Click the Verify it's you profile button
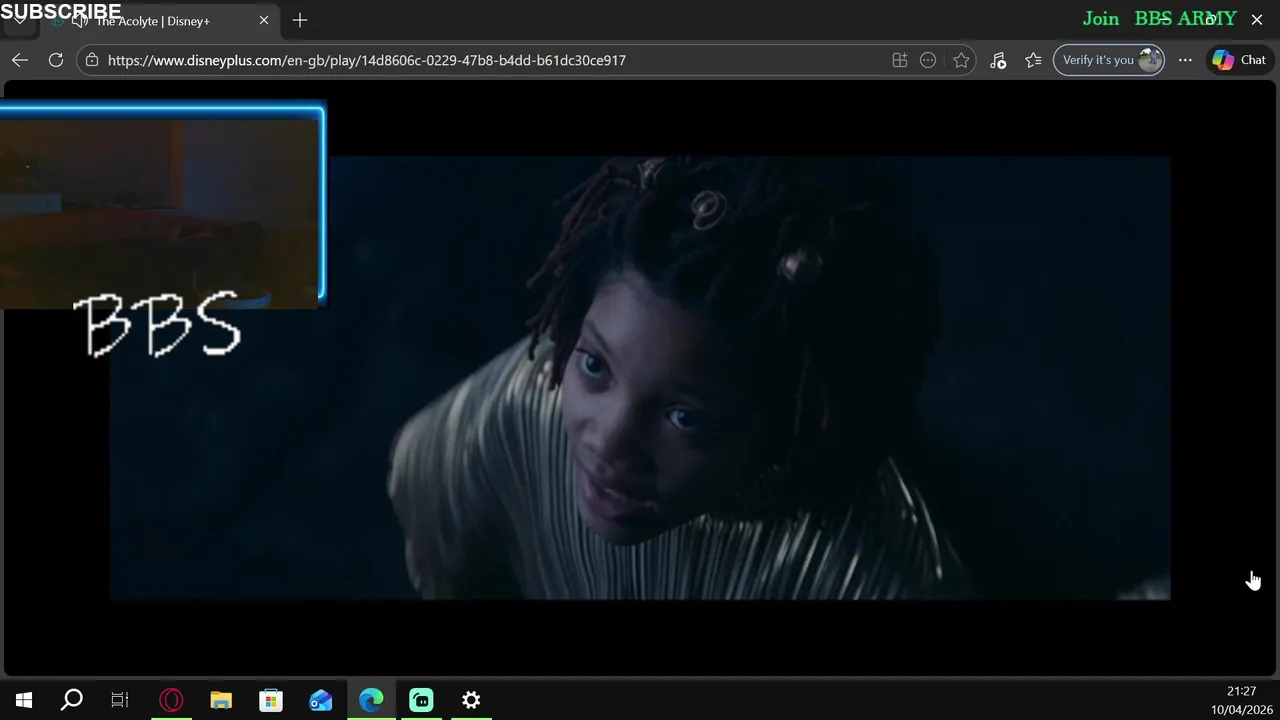1280x720 pixels. 1109,60
